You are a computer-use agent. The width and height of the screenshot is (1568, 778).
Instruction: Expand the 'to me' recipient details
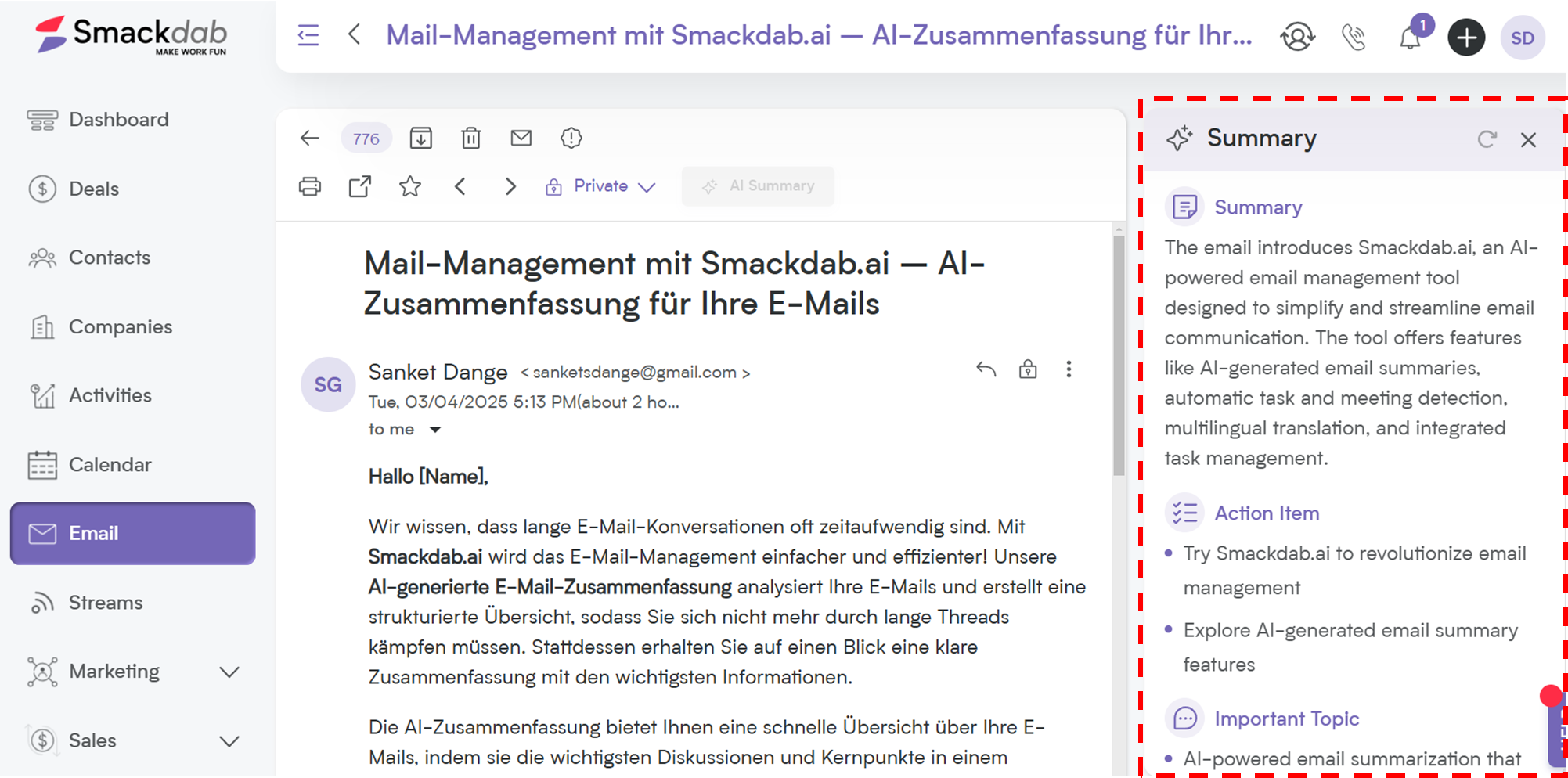pos(435,430)
